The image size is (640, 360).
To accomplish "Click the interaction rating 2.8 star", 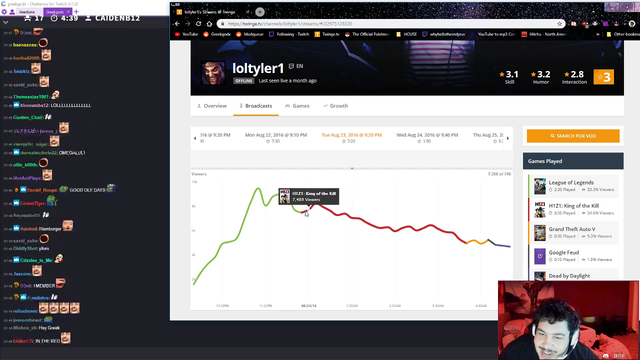I will coord(567,74).
